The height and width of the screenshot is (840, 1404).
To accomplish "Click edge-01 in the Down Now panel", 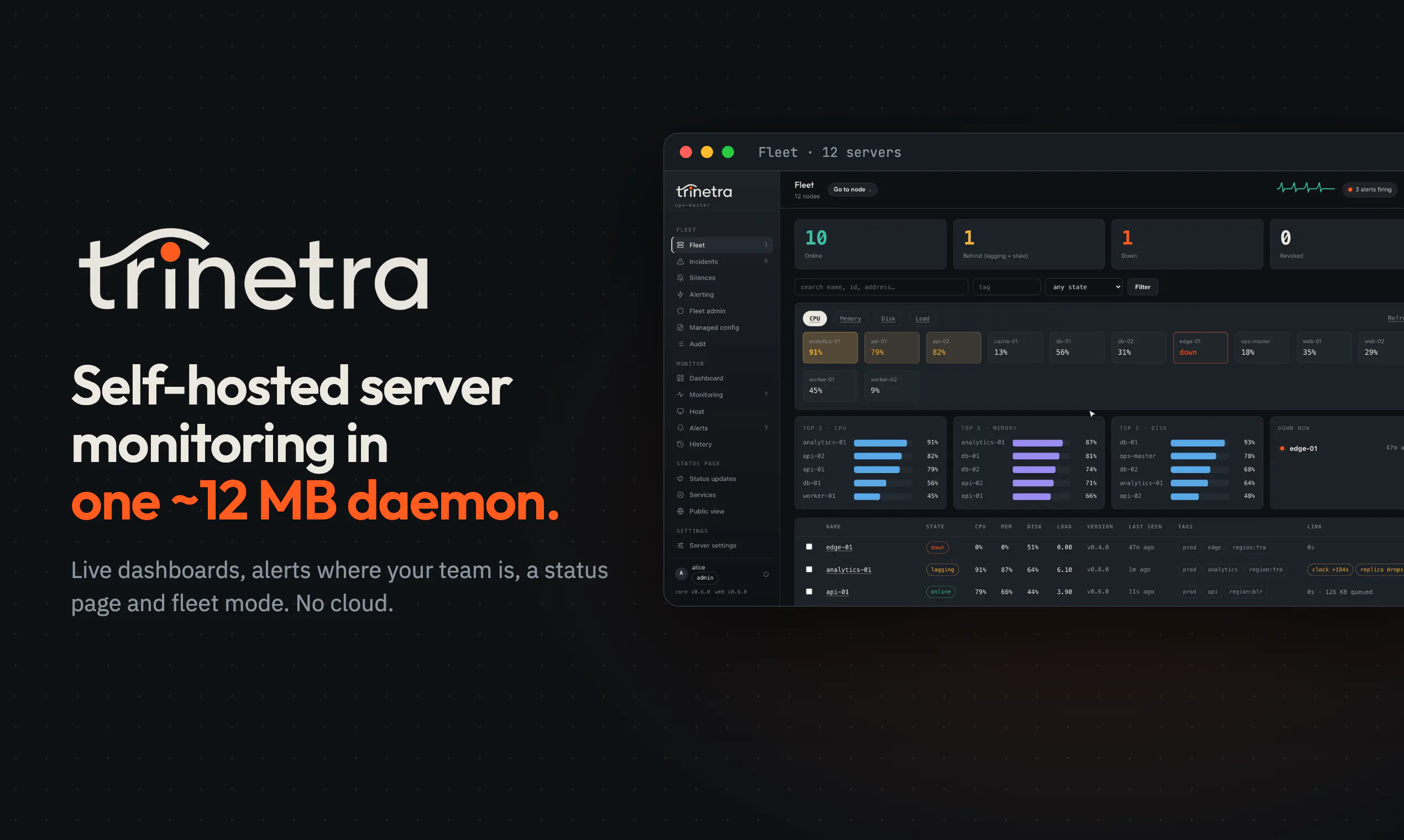I will point(1303,449).
